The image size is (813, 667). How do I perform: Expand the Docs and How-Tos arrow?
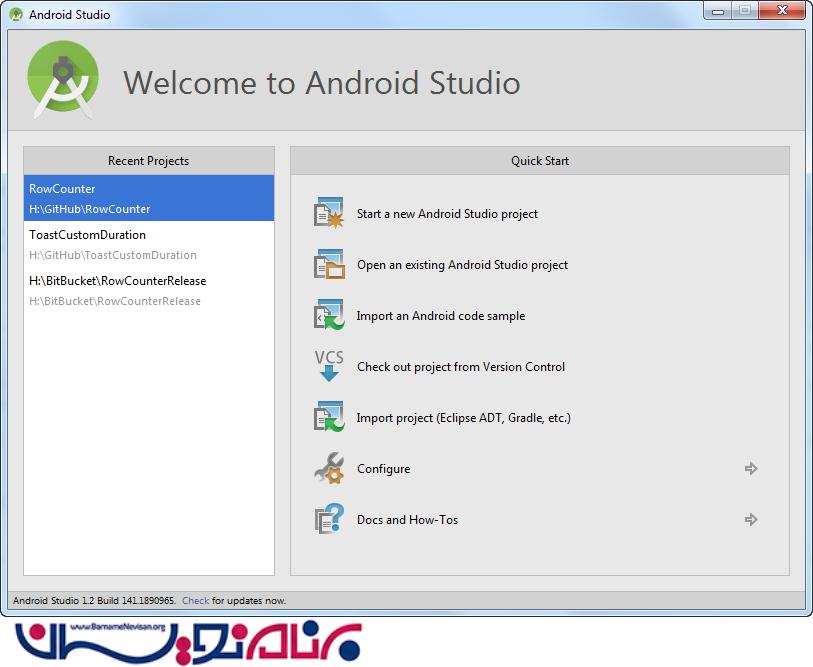[x=751, y=519]
